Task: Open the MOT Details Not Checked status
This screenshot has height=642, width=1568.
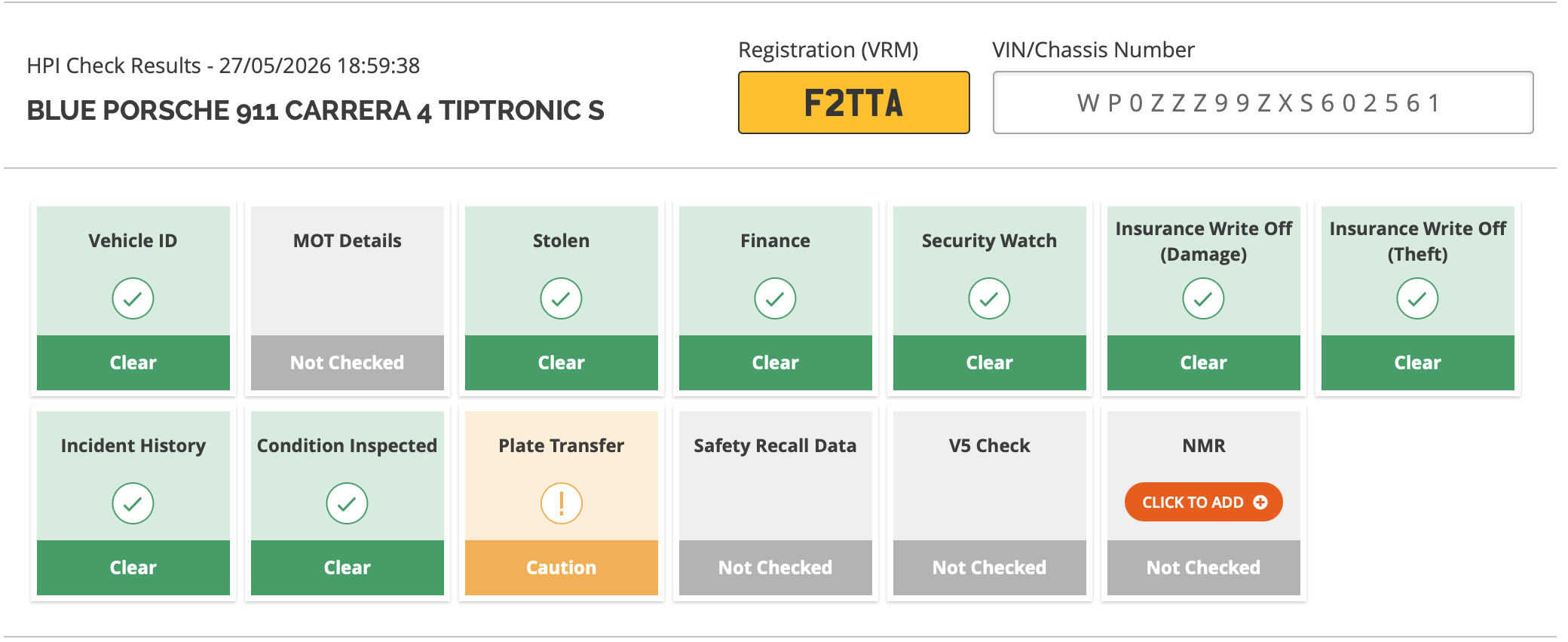Action: pos(348,362)
